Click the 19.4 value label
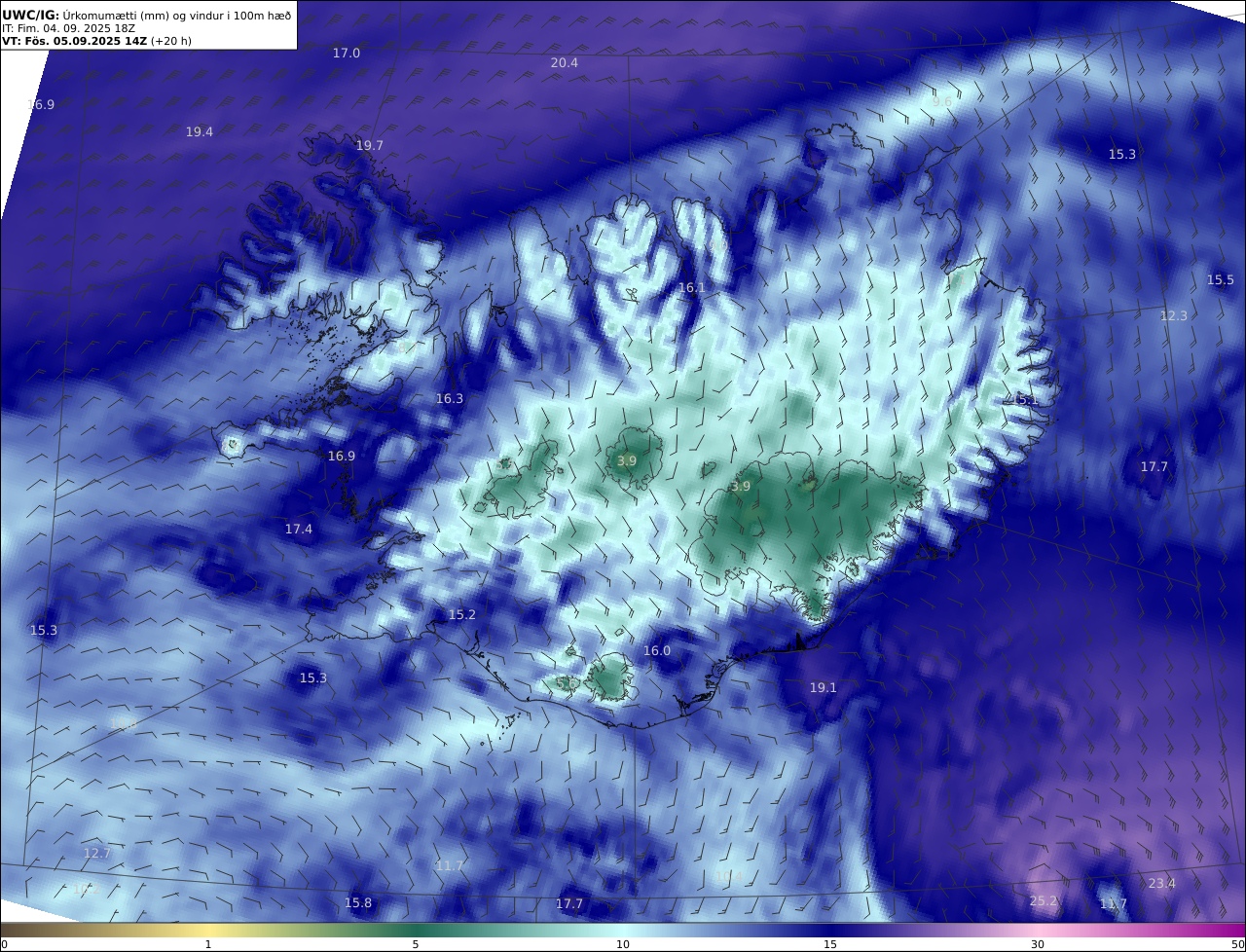This screenshot has width=1246, height=952. (x=200, y=131)
